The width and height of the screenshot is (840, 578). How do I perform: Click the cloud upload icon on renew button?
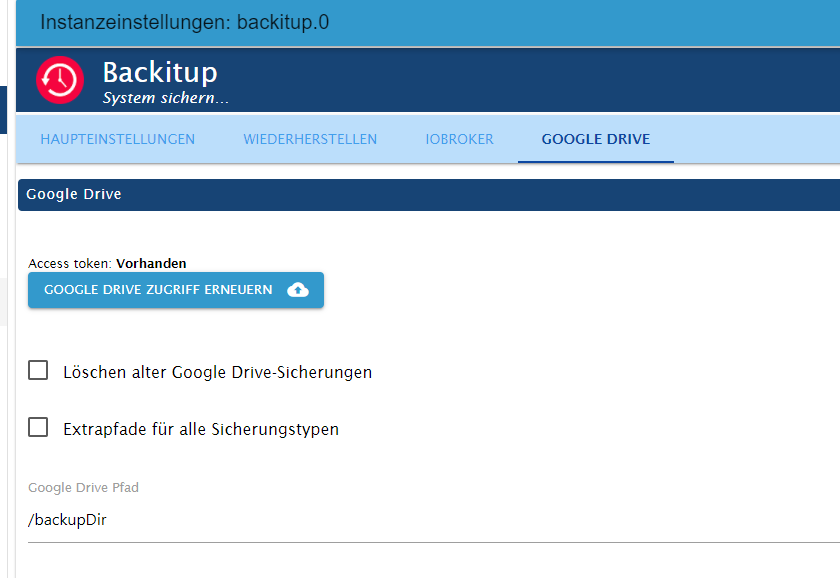[298, 290]
